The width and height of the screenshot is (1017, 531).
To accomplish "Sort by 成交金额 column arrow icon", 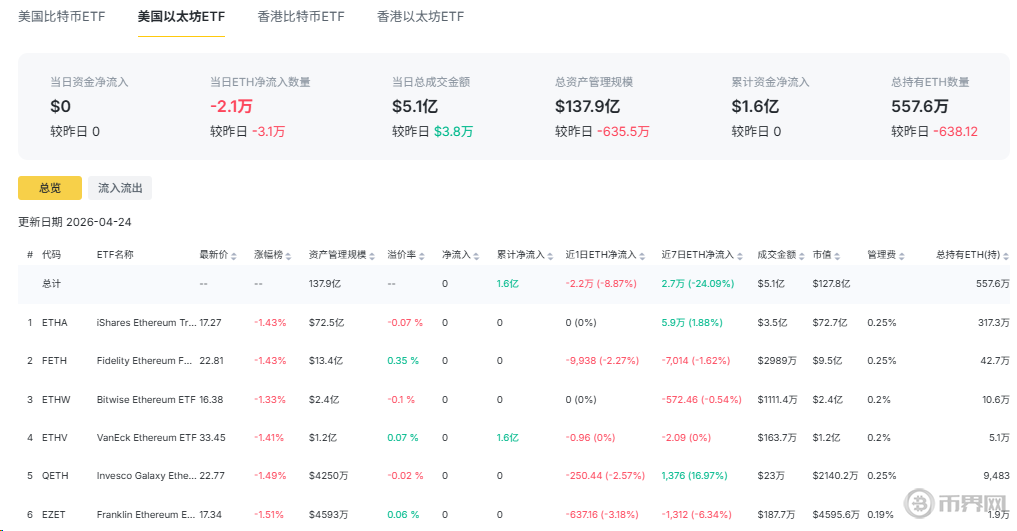I will coord(802,255).
